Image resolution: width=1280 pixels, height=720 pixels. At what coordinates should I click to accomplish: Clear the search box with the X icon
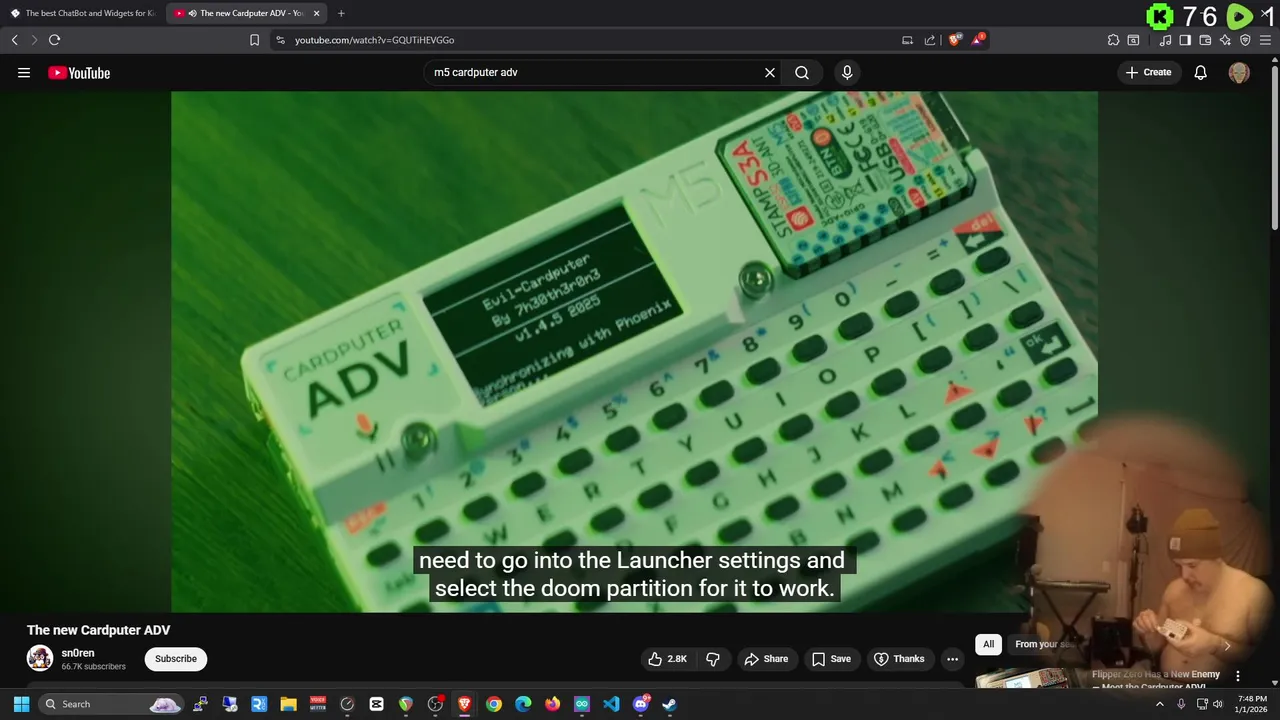click(x=770, y=72)
